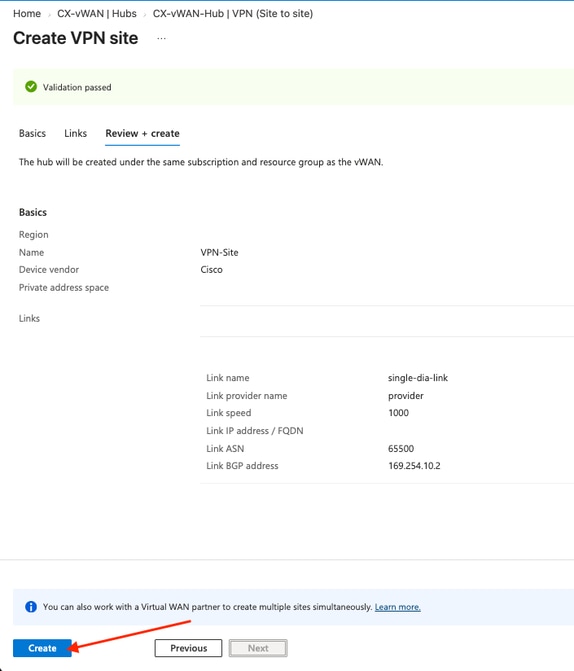Image resolution: width=574 pixels, height=671 pixels.
Task: Click the provider link provider value
Action: [406, 396]
